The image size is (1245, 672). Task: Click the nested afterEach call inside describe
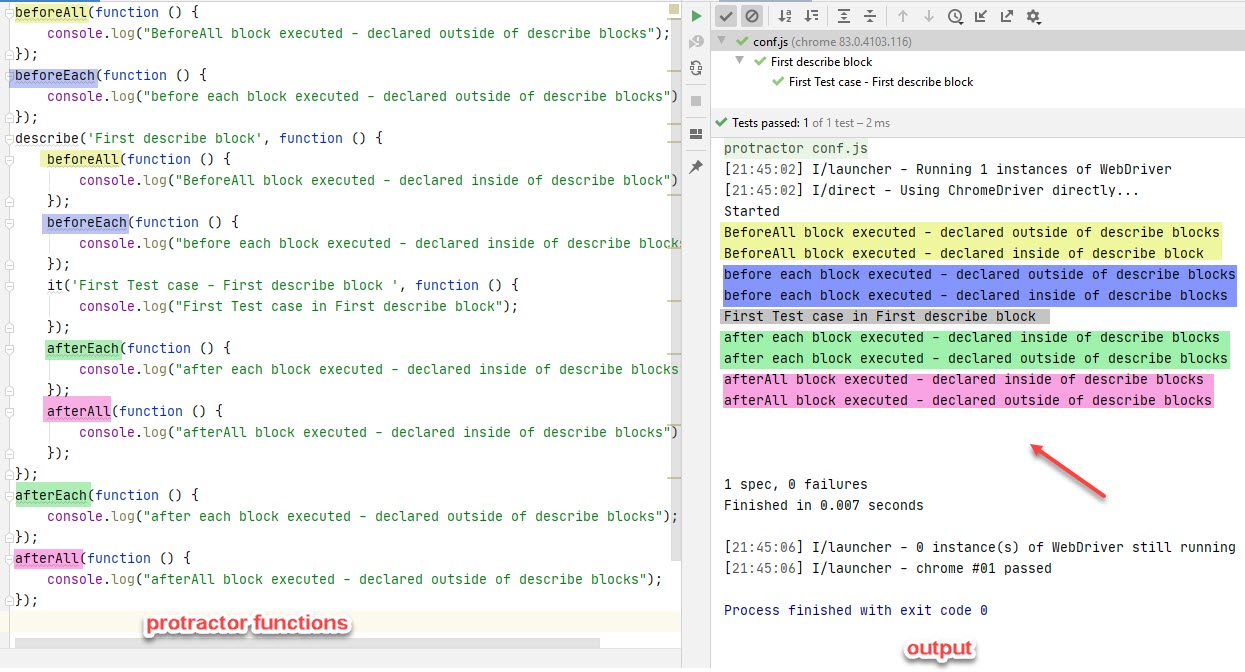[x=84, y=348]
